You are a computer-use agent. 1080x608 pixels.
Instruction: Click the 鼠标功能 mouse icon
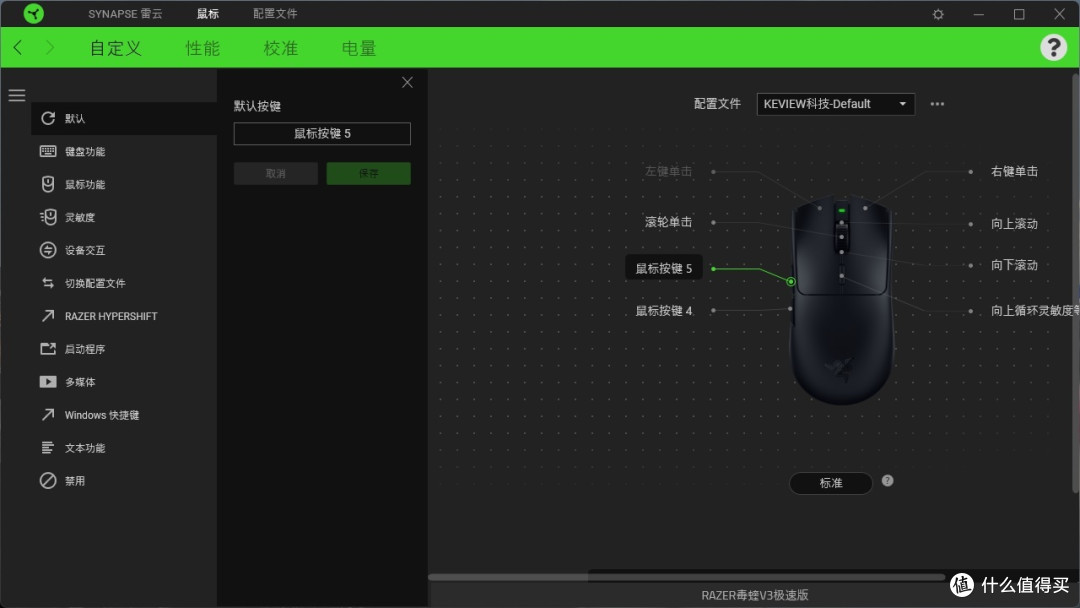(x=48, y=184)
